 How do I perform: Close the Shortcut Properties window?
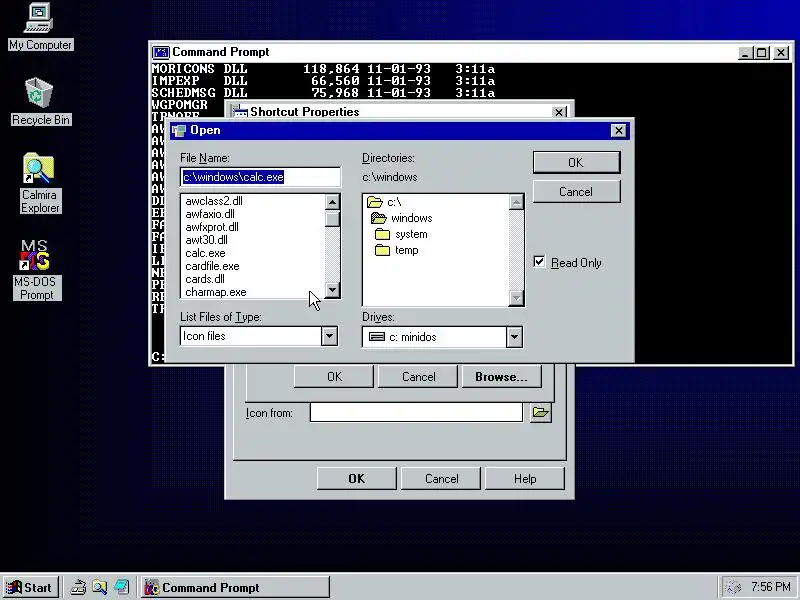click(x=559, y=112)
